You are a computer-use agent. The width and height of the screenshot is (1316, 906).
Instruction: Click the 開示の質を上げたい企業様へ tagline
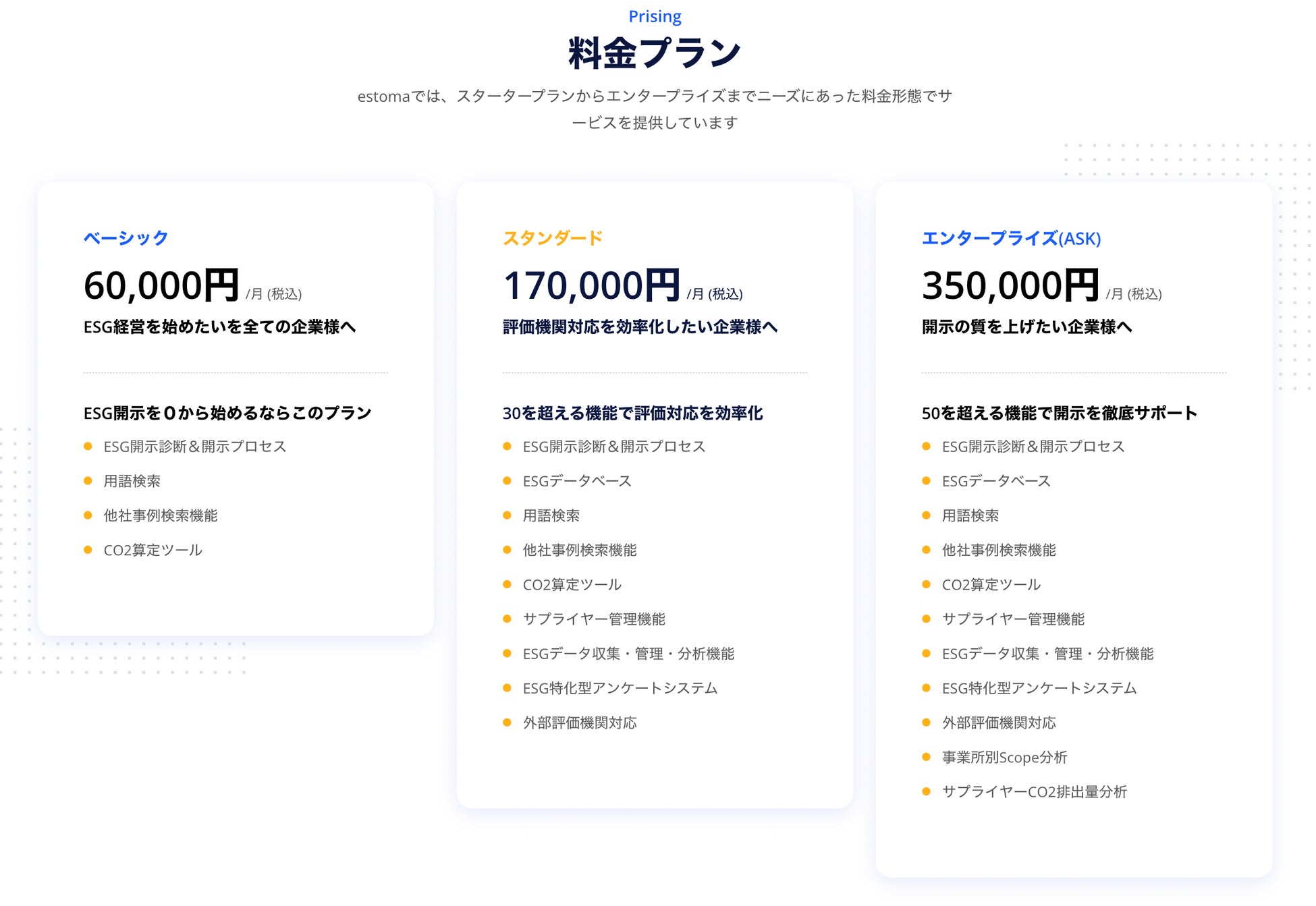click(x=1026, y=327)
